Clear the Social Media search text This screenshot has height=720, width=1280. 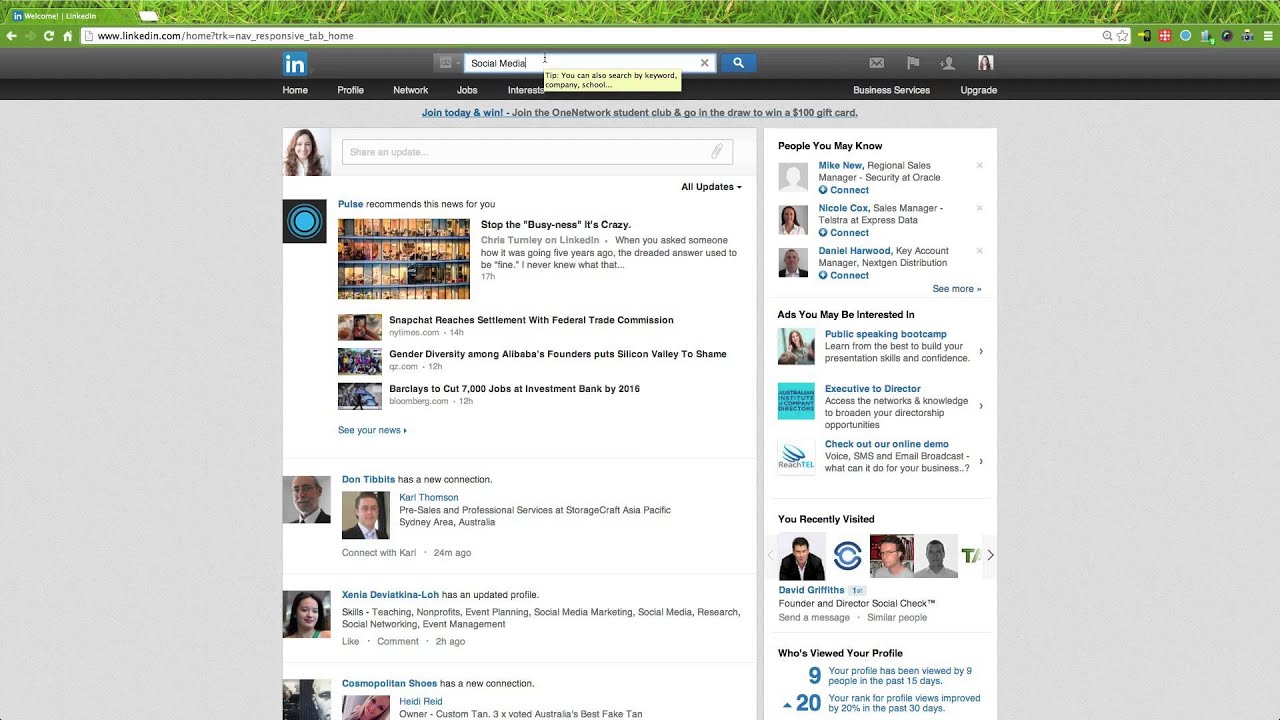click(704, 63)
